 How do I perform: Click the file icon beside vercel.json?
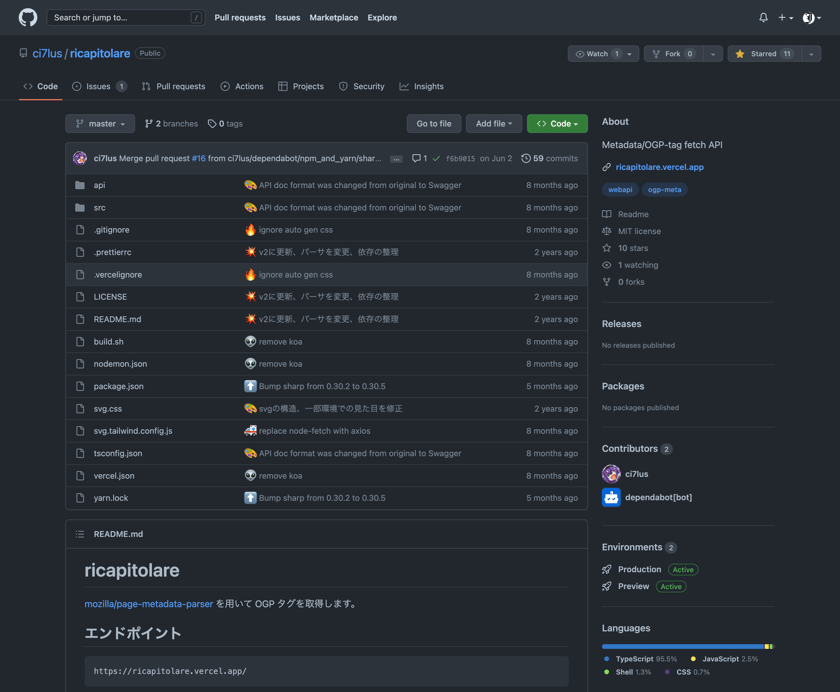(x=80, y=476)
